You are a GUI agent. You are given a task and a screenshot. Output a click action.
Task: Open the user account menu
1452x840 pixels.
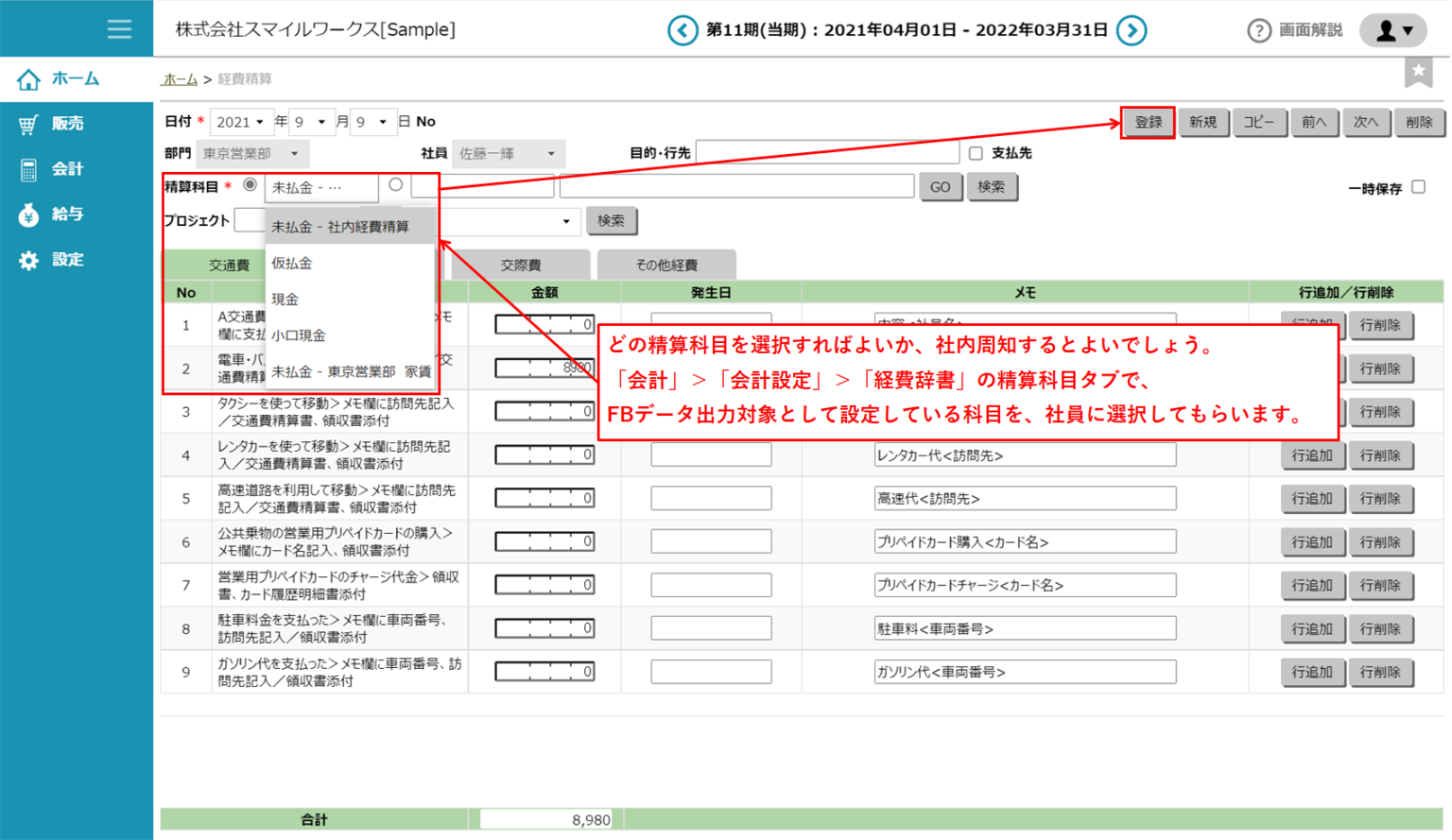click(x=1392, y=29)
